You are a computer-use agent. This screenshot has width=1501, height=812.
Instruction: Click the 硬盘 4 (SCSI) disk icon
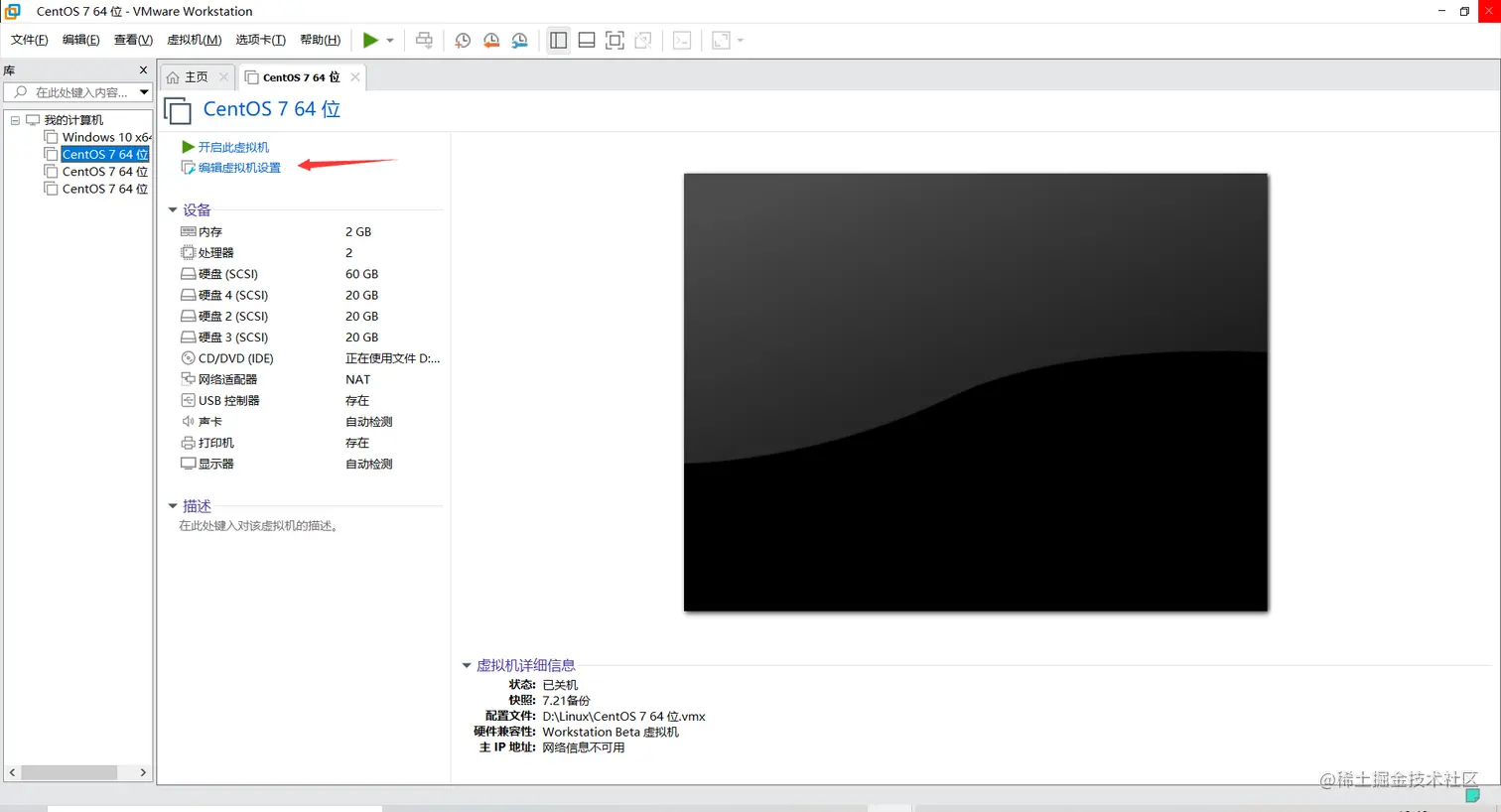188,295
